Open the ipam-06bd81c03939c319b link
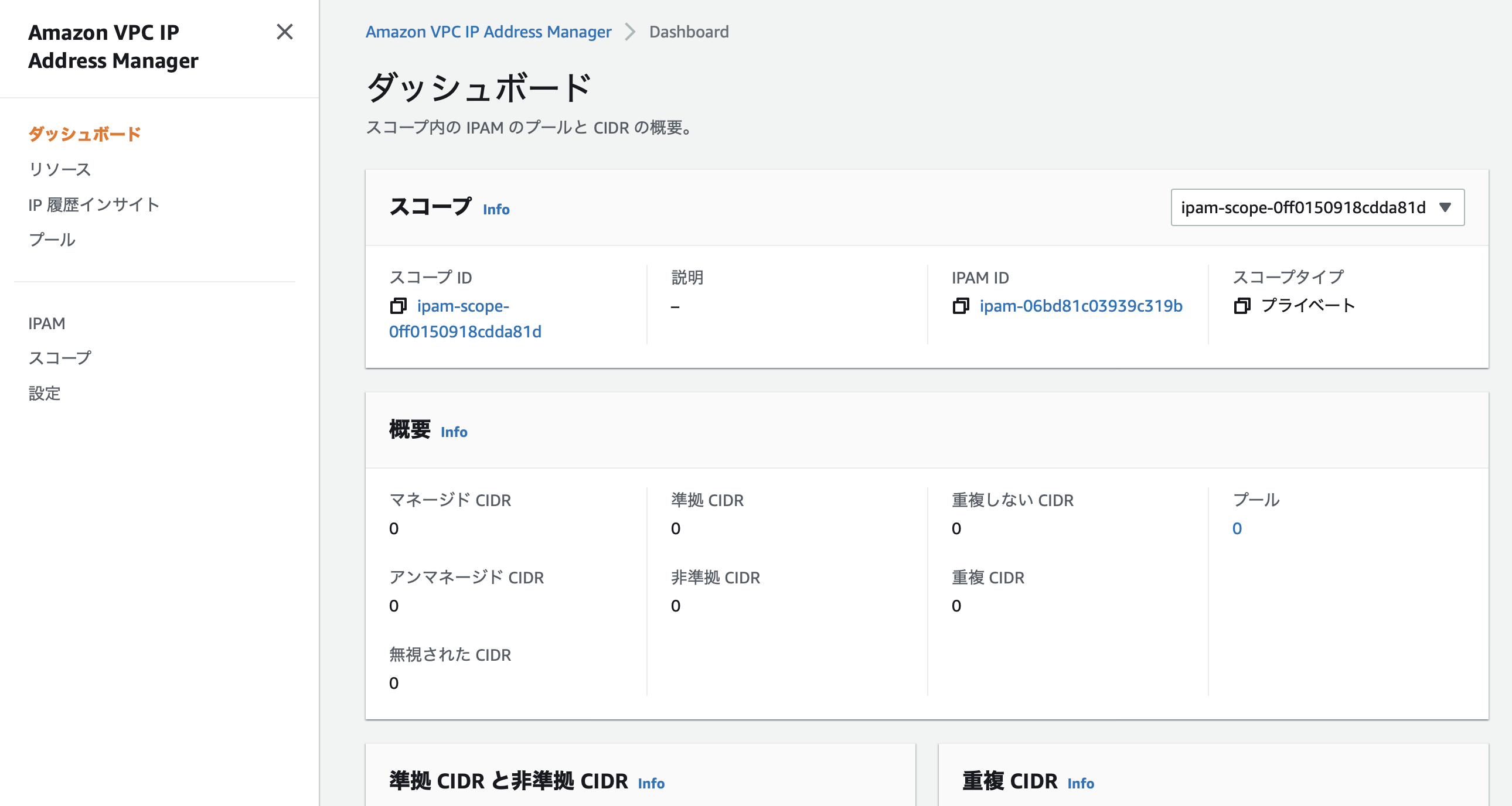 1081,306
